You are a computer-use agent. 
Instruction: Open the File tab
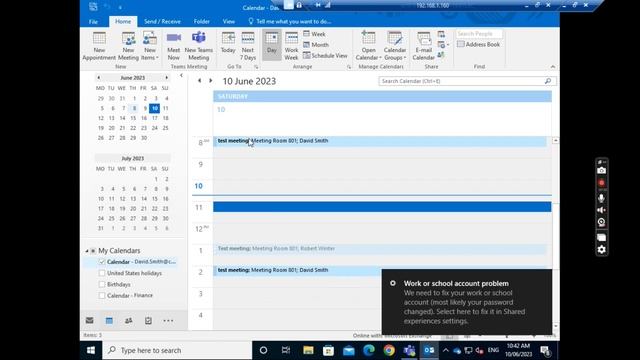click(93, 22)
